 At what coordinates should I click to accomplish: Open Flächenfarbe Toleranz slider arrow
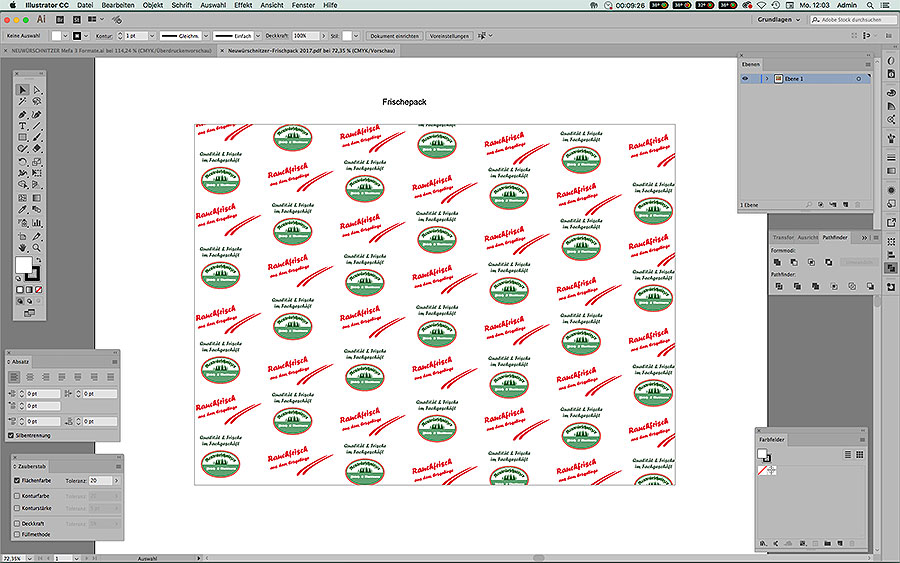(x=117, y=480)
